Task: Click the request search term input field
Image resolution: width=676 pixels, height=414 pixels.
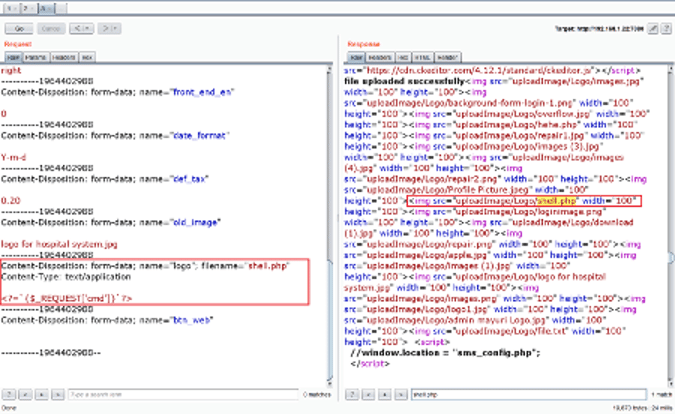Action: (x=180, y=394)
